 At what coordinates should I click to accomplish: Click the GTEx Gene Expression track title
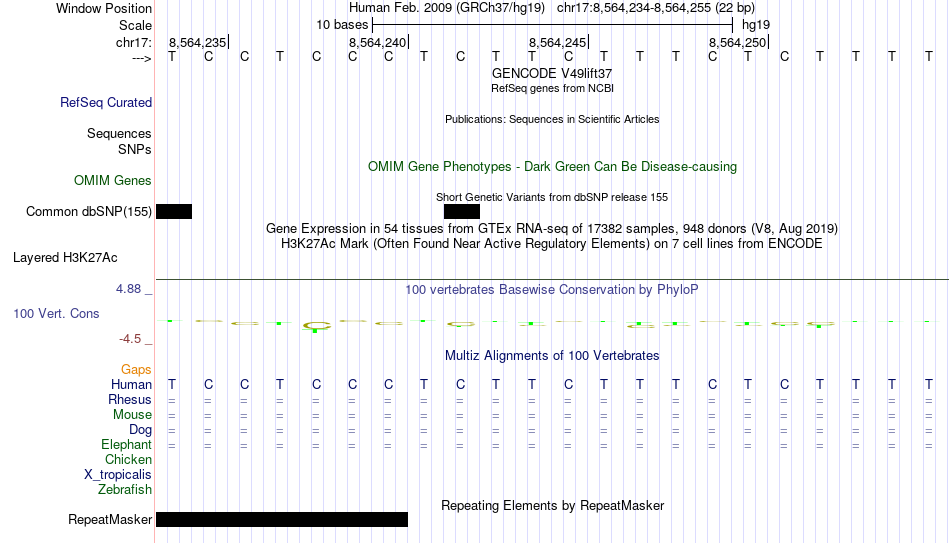pos(552,228)
